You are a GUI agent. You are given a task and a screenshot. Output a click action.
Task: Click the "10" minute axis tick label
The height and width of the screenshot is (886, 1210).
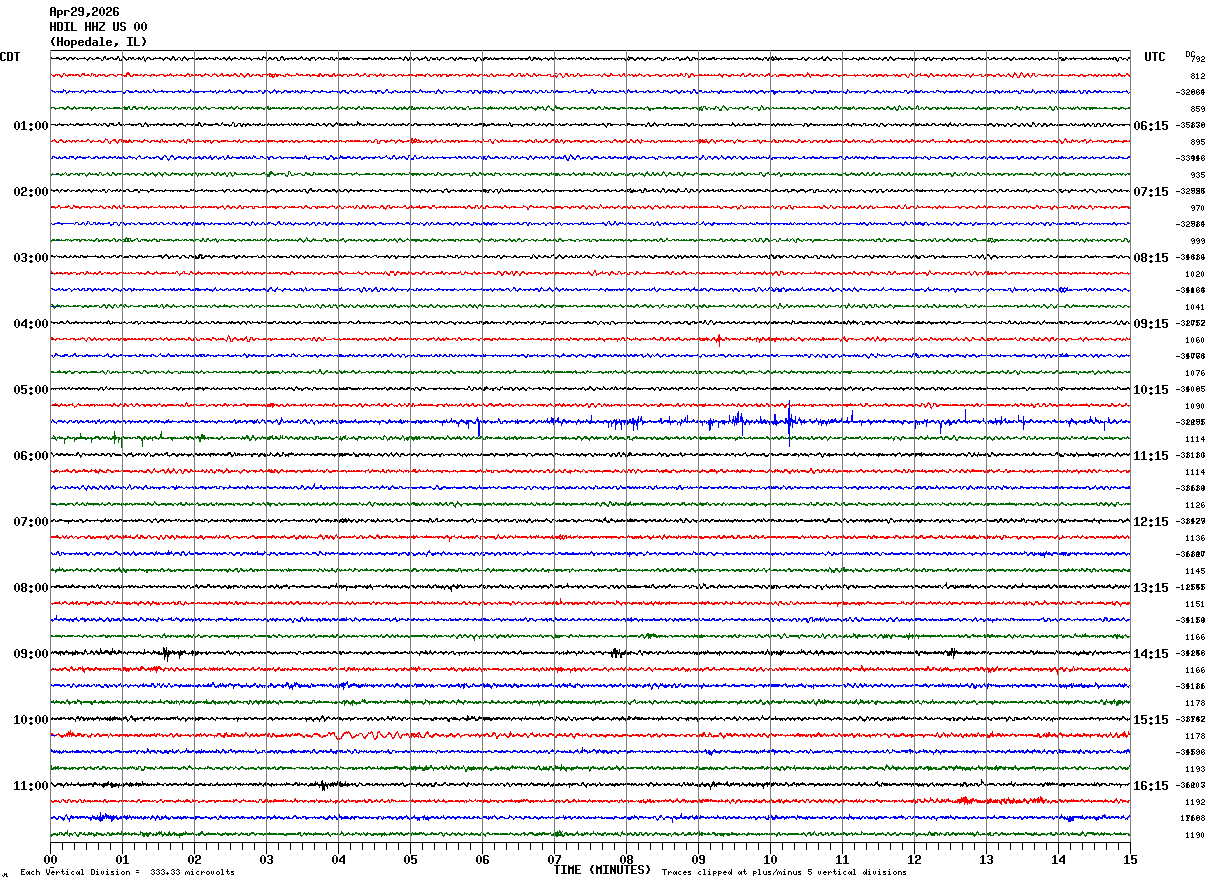(x=770, y=859)
